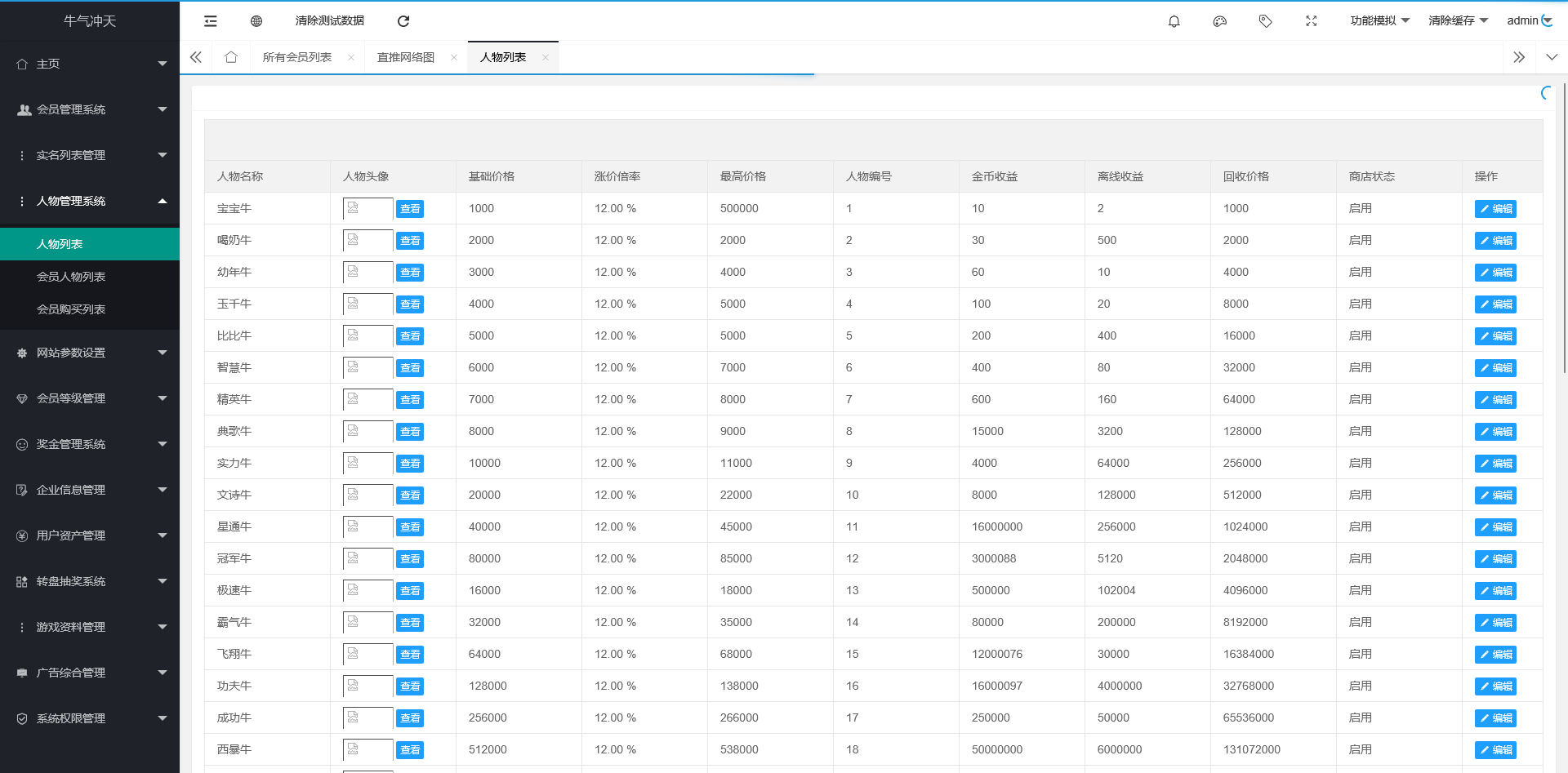1568x773 pixels.
Task: Open 主页 sidebar menu
Action: [x=90, y=64]
